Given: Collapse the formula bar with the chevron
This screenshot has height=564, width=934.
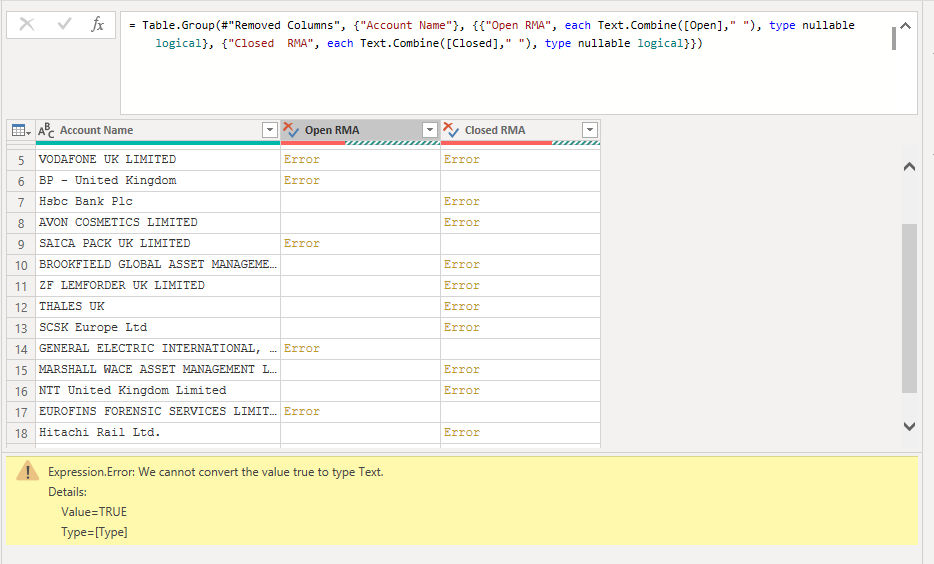Looking at the screenshot, I should click(905, 26).
